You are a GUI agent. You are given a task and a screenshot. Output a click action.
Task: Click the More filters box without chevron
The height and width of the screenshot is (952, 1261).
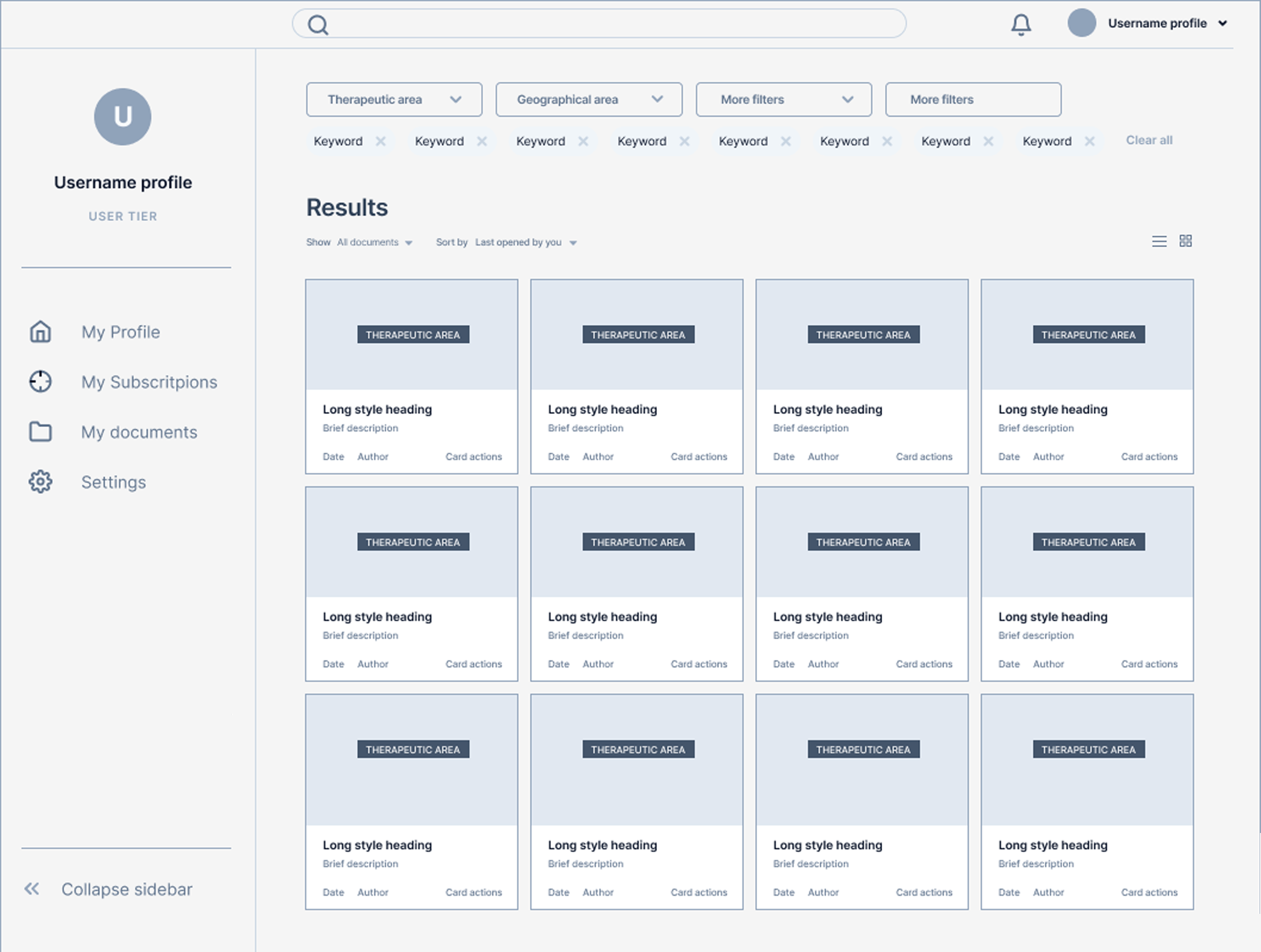(x=973, y=99)
